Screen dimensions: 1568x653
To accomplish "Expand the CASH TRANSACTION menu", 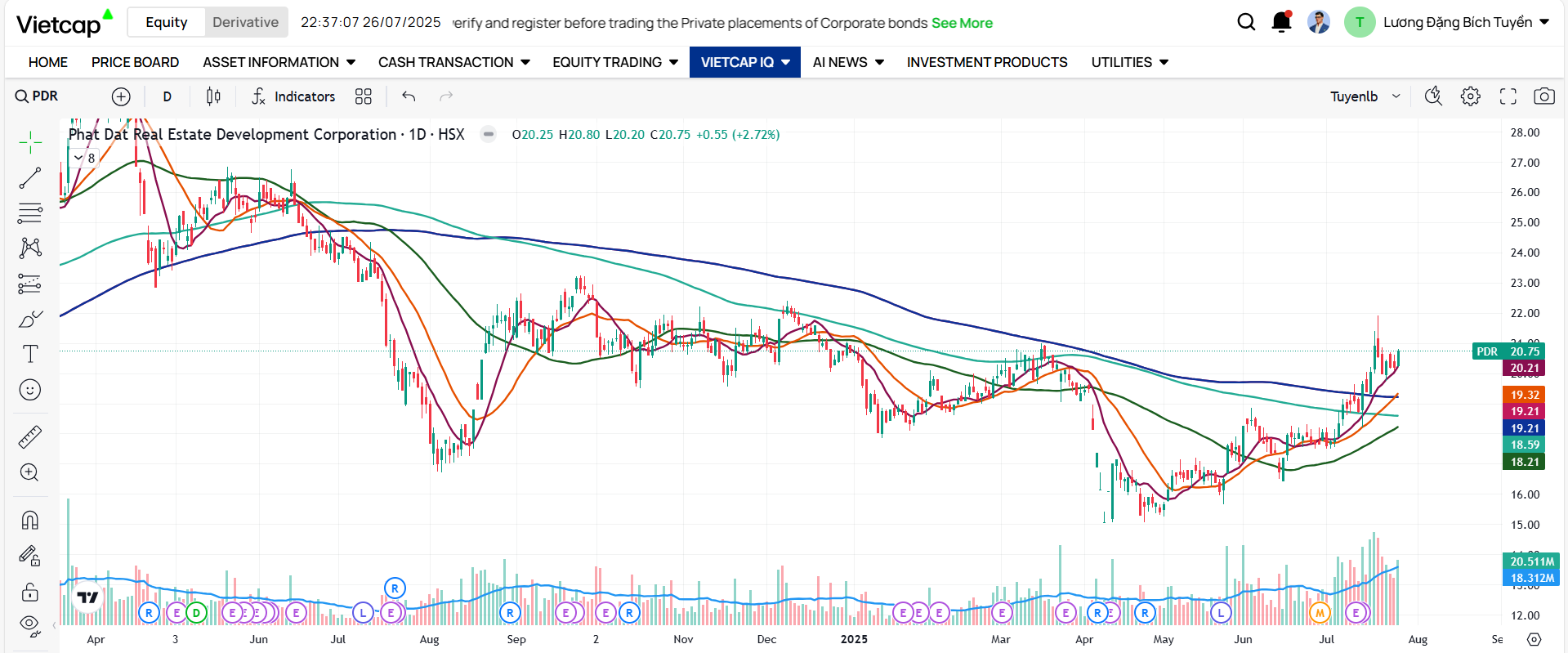I will [453, 62].
